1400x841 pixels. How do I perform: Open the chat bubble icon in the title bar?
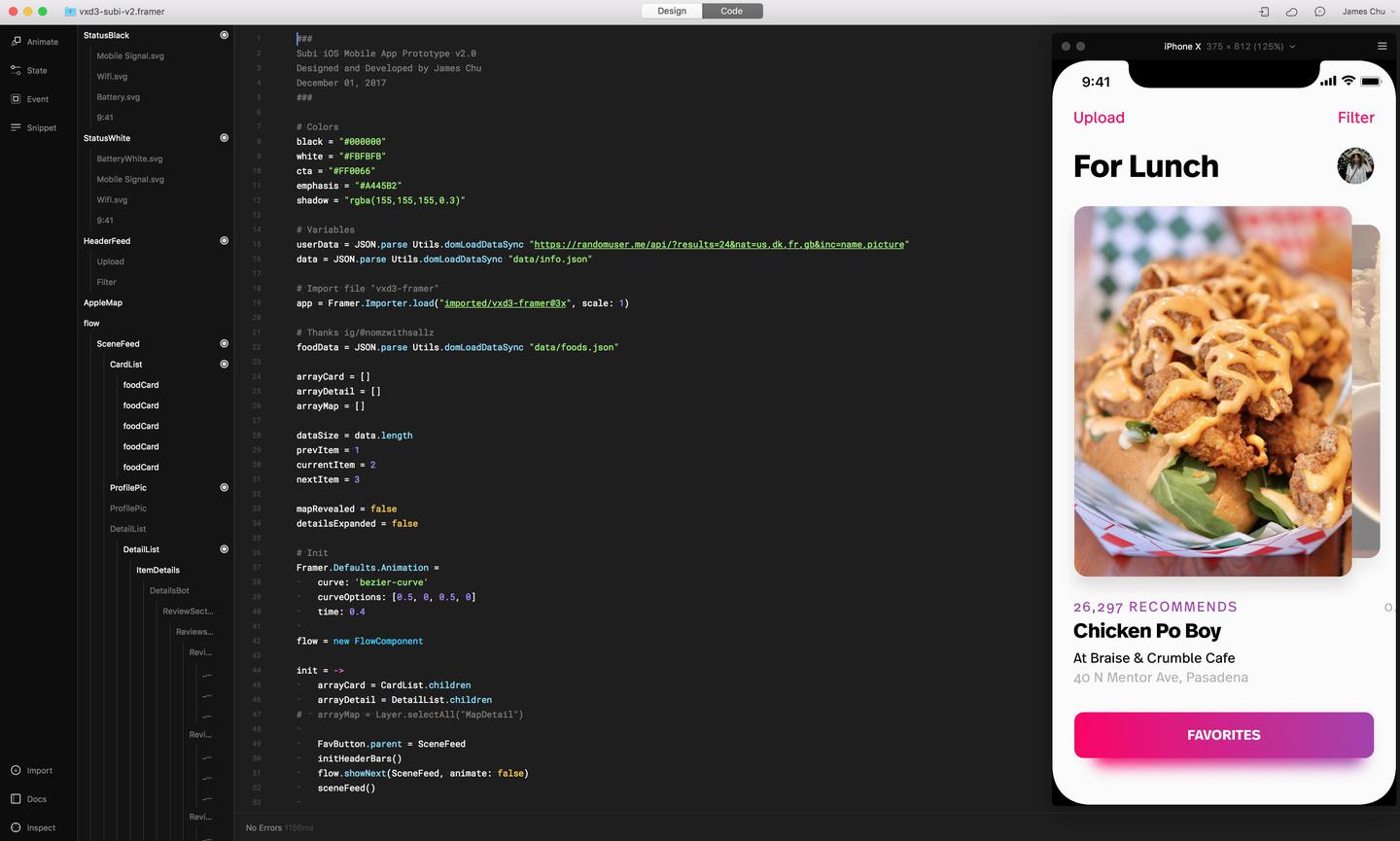tap(1319, 12)
